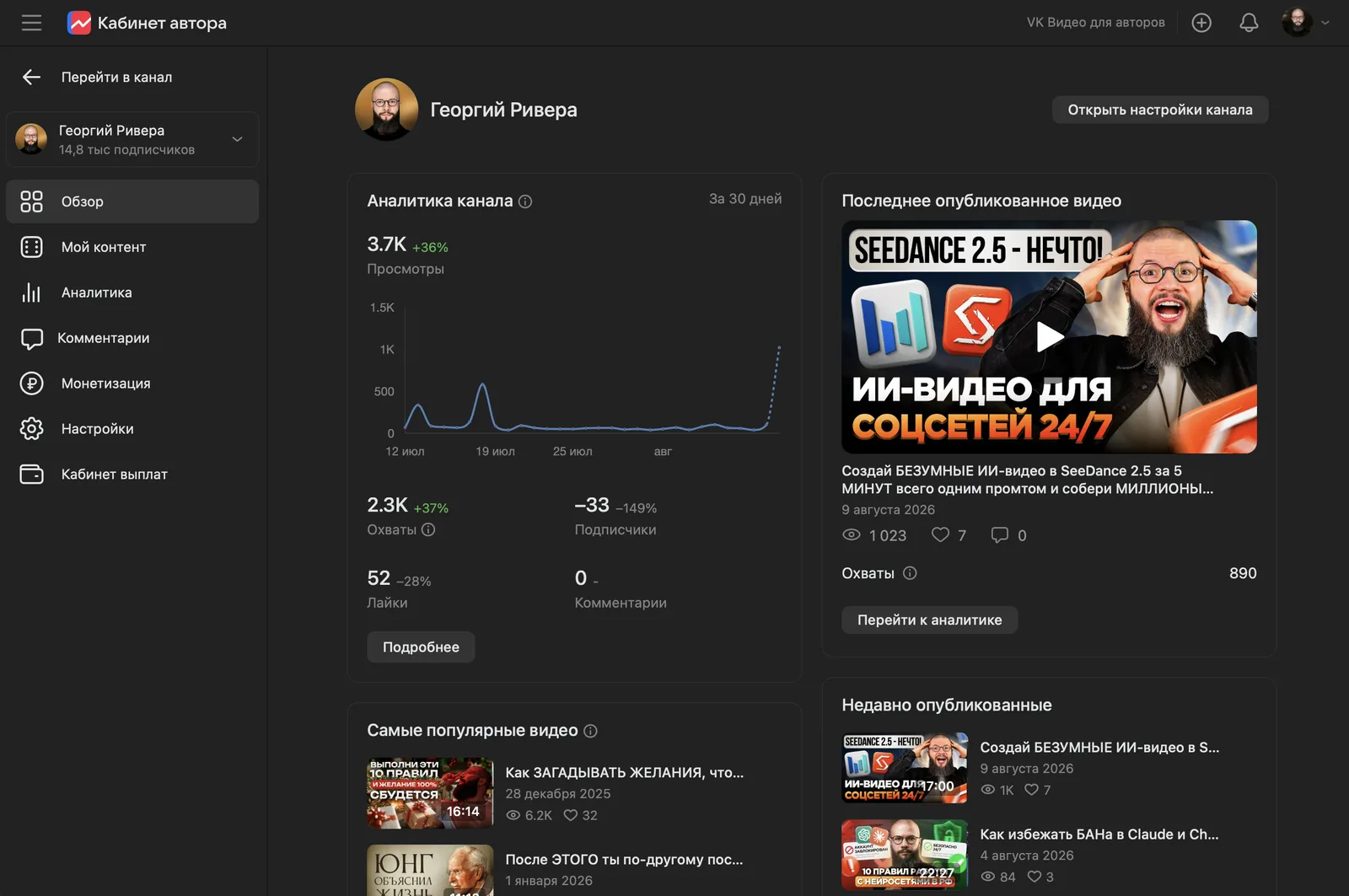This screenshot has height=896, width=1349.
Task: Expand the Георгий Ривера channel selector
Action: click(x=132, y=139)
